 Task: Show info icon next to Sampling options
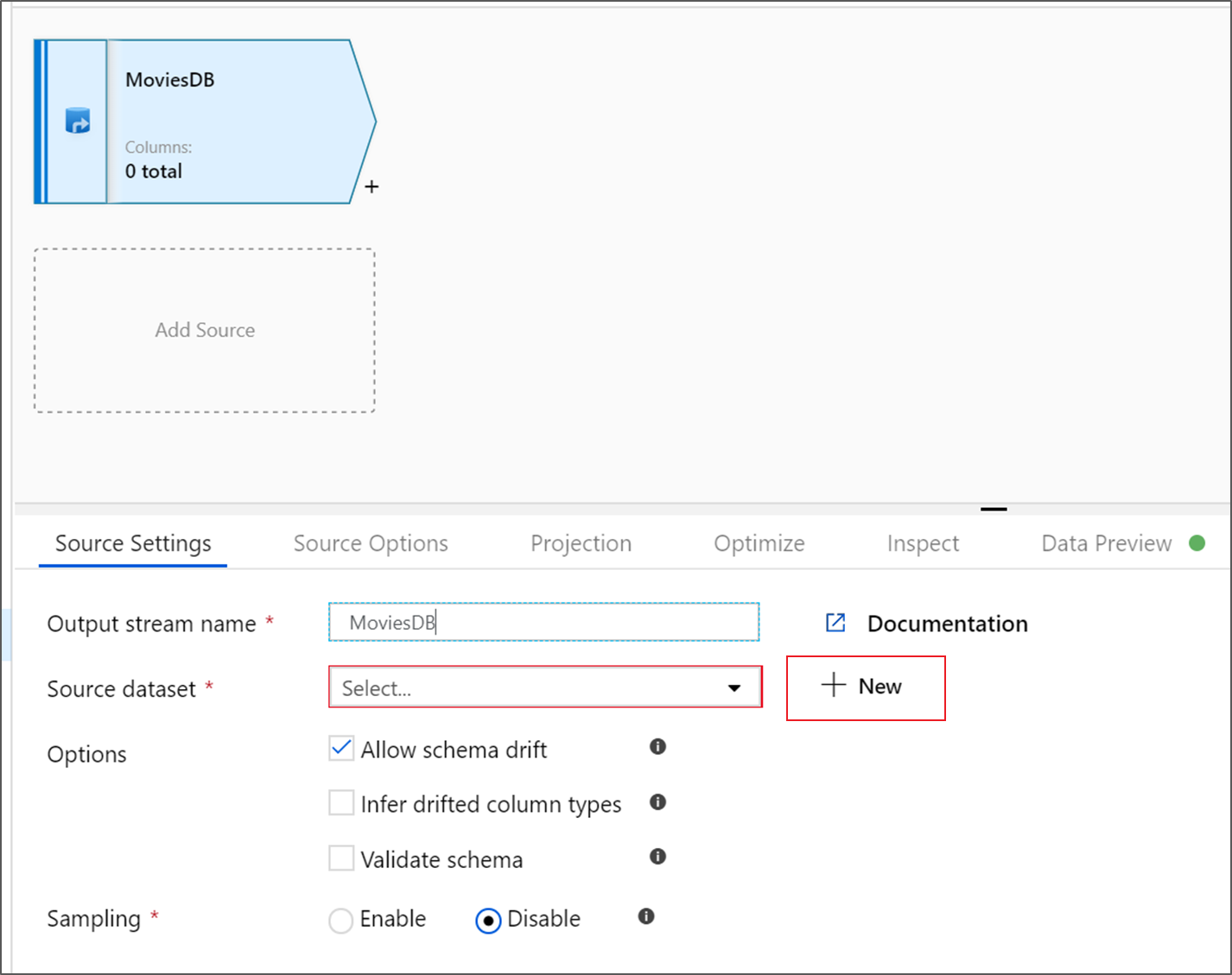pyautogui.click(x=646, y=916)
